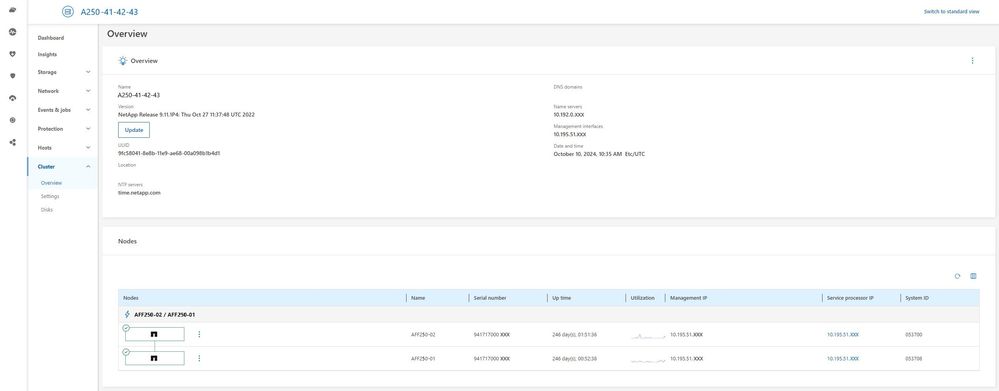This screenshot has width=999, height=391.
Task: Refresh the Nodes table
Action: (x=957, y=276)
